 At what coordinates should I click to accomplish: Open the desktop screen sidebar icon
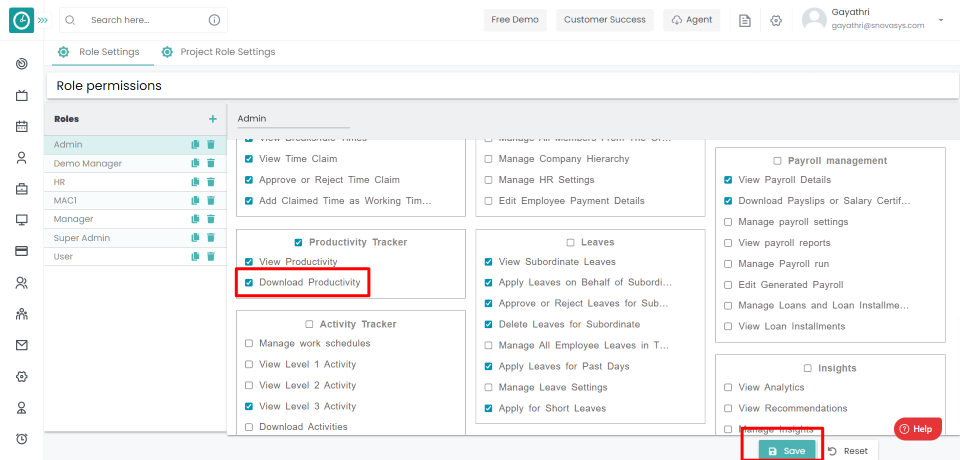pyautogui.click(x=21, y=221)
